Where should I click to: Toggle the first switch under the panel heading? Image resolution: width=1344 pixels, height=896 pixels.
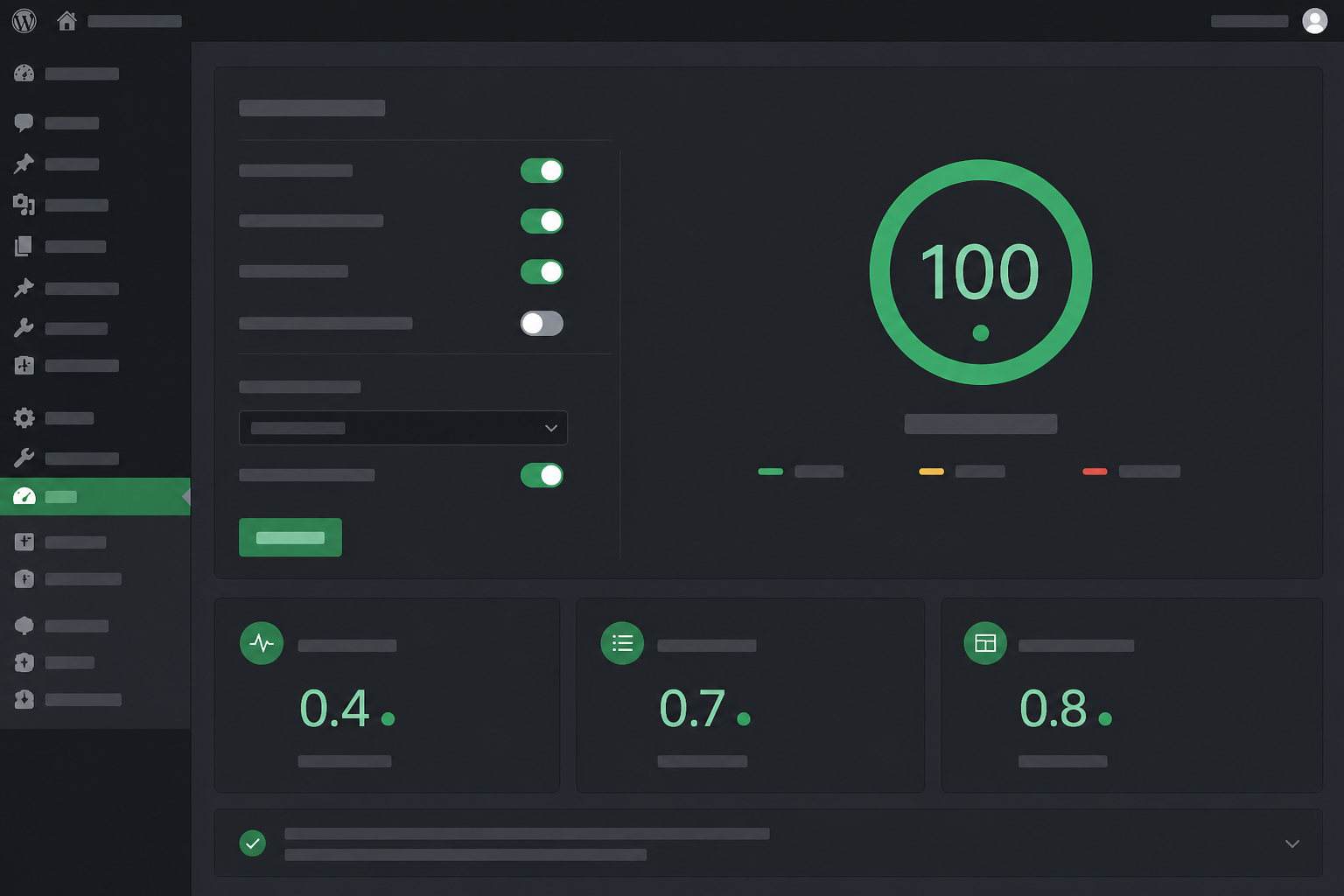(542, 171)
